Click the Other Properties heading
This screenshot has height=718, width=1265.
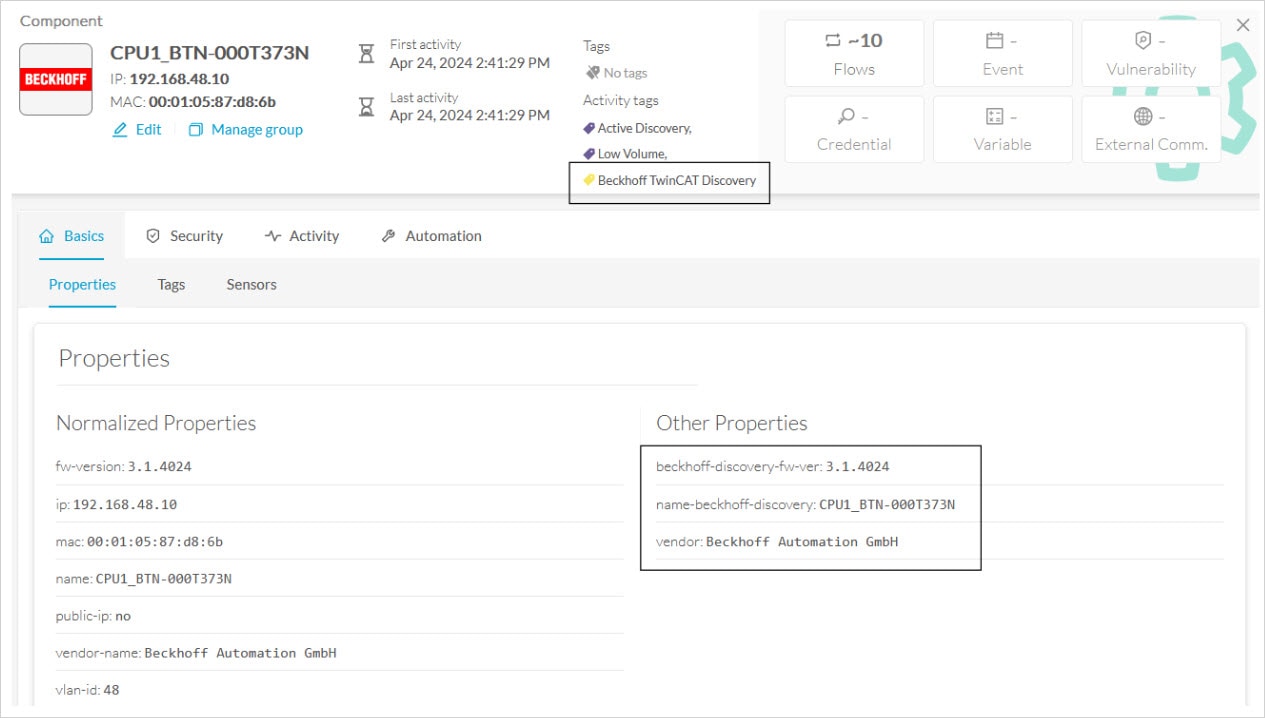point(732,423)
